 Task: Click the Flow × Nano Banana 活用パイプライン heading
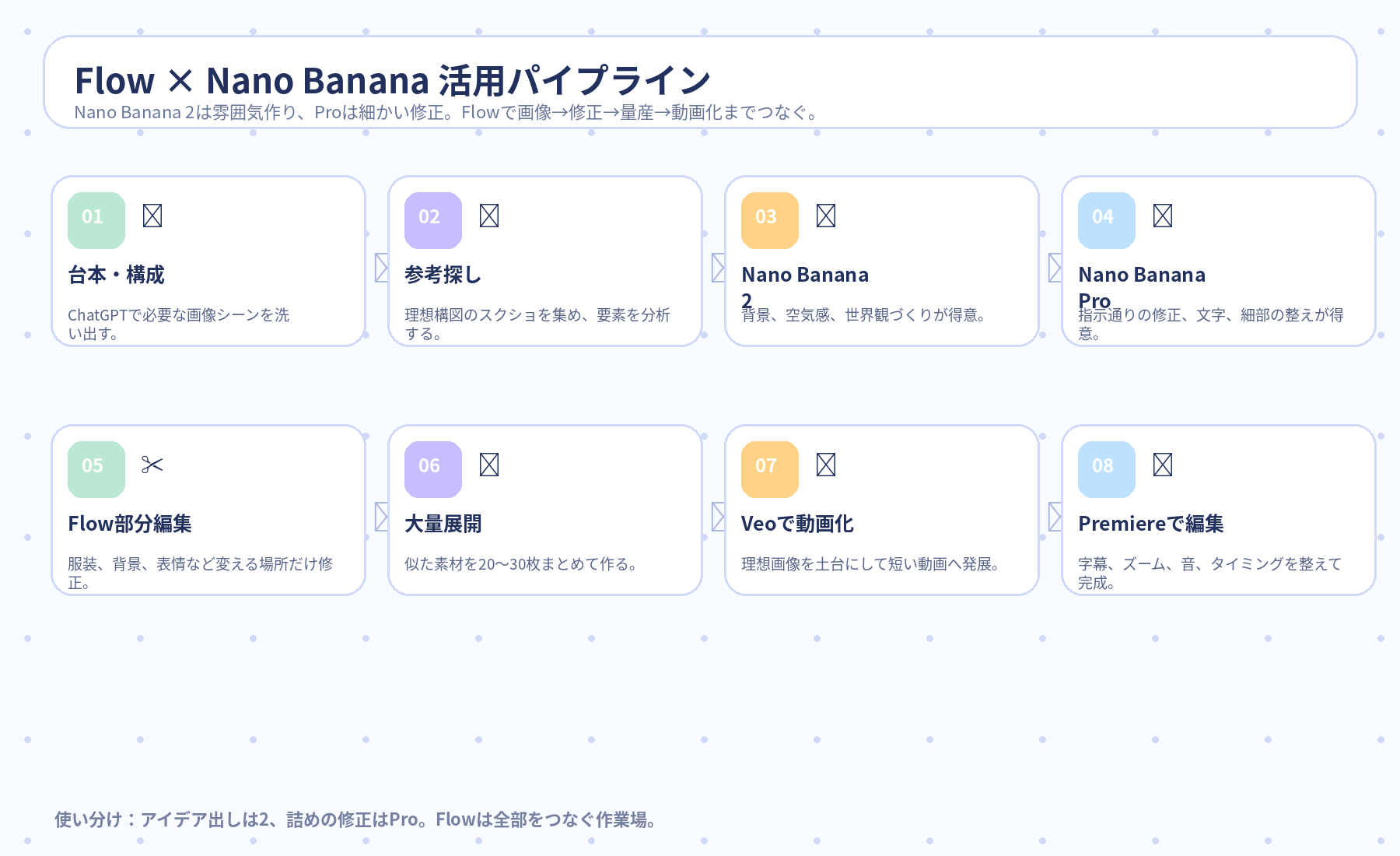(x=393, y=80)
